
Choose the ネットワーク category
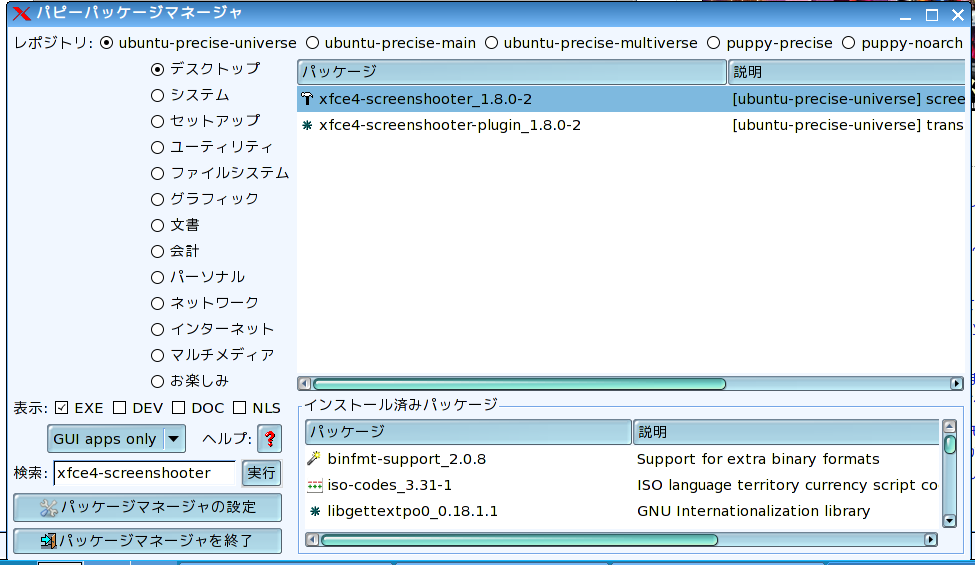pos(157,303)
